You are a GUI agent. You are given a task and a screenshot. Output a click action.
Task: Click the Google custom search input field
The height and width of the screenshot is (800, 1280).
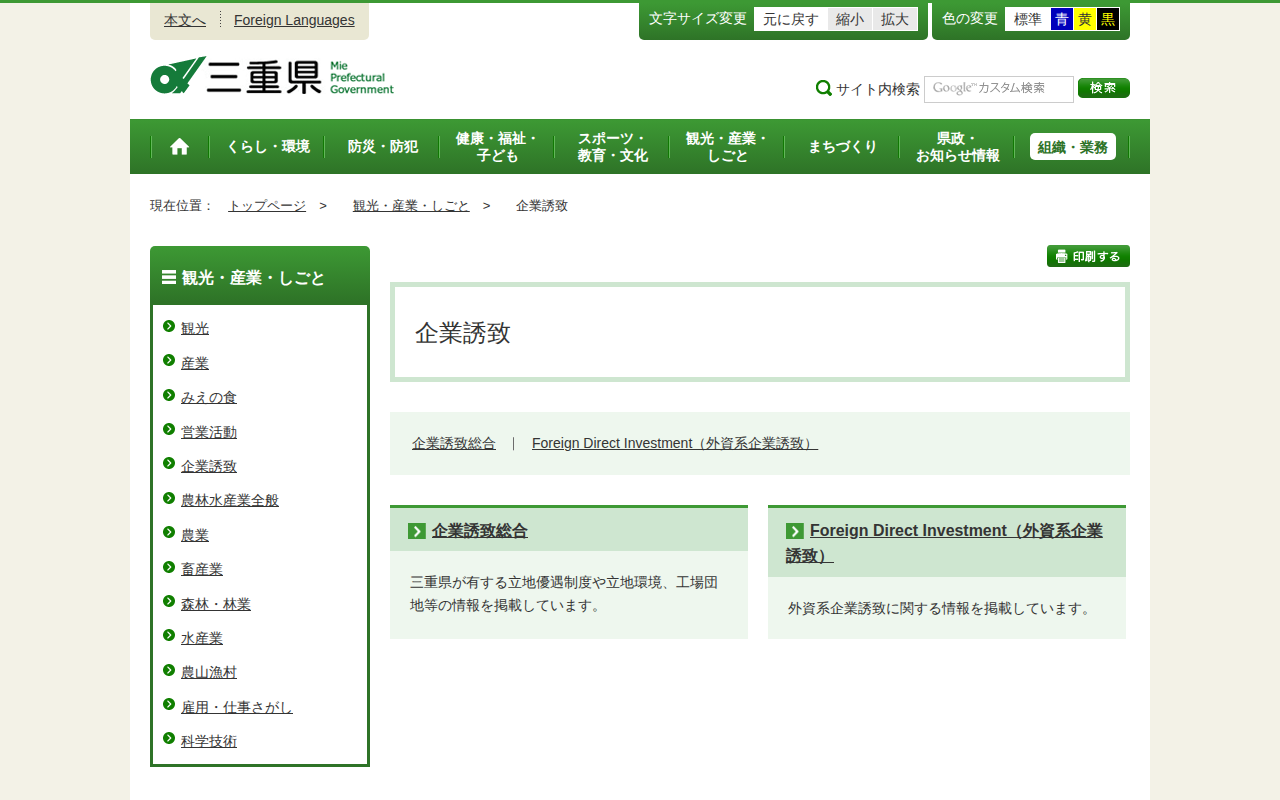click(x=998, y=88)
